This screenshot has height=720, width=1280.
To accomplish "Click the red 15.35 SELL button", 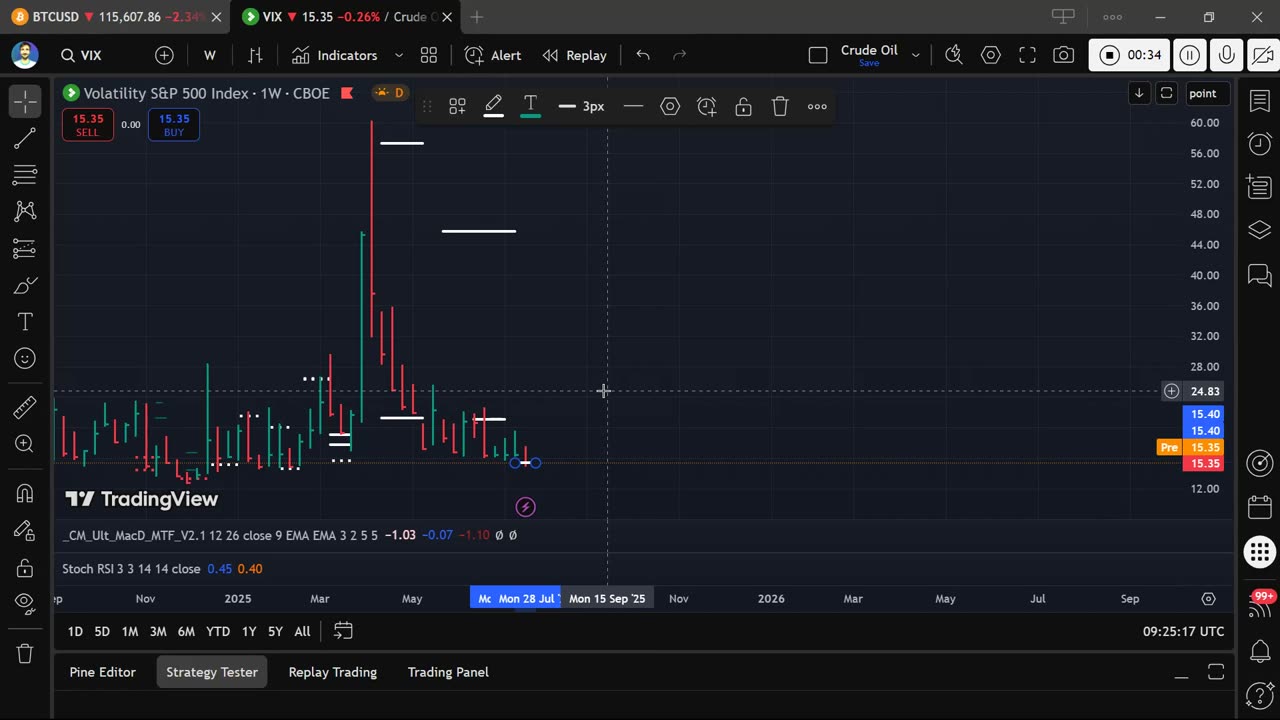I will tap(88, 125).
